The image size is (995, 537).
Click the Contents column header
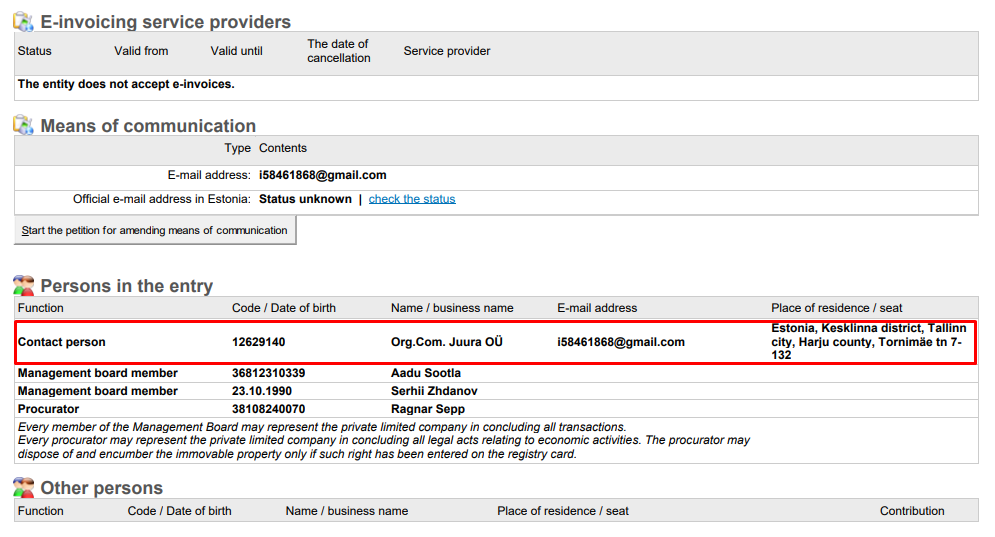click(x=282, y=148)
